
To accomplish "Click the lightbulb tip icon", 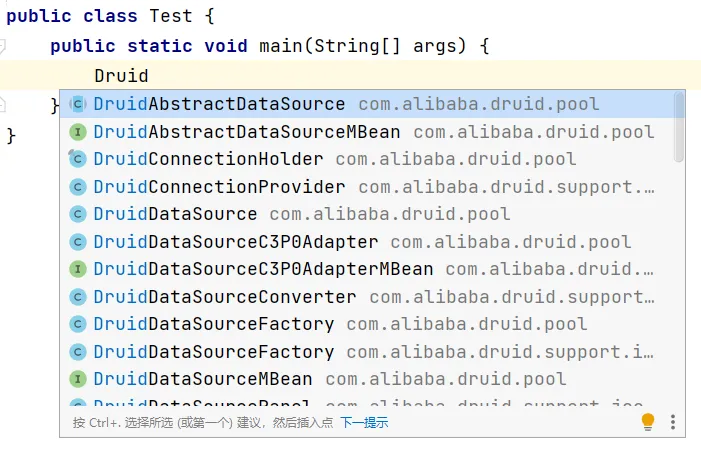I will pyautogui.click(x=648, y=422).
